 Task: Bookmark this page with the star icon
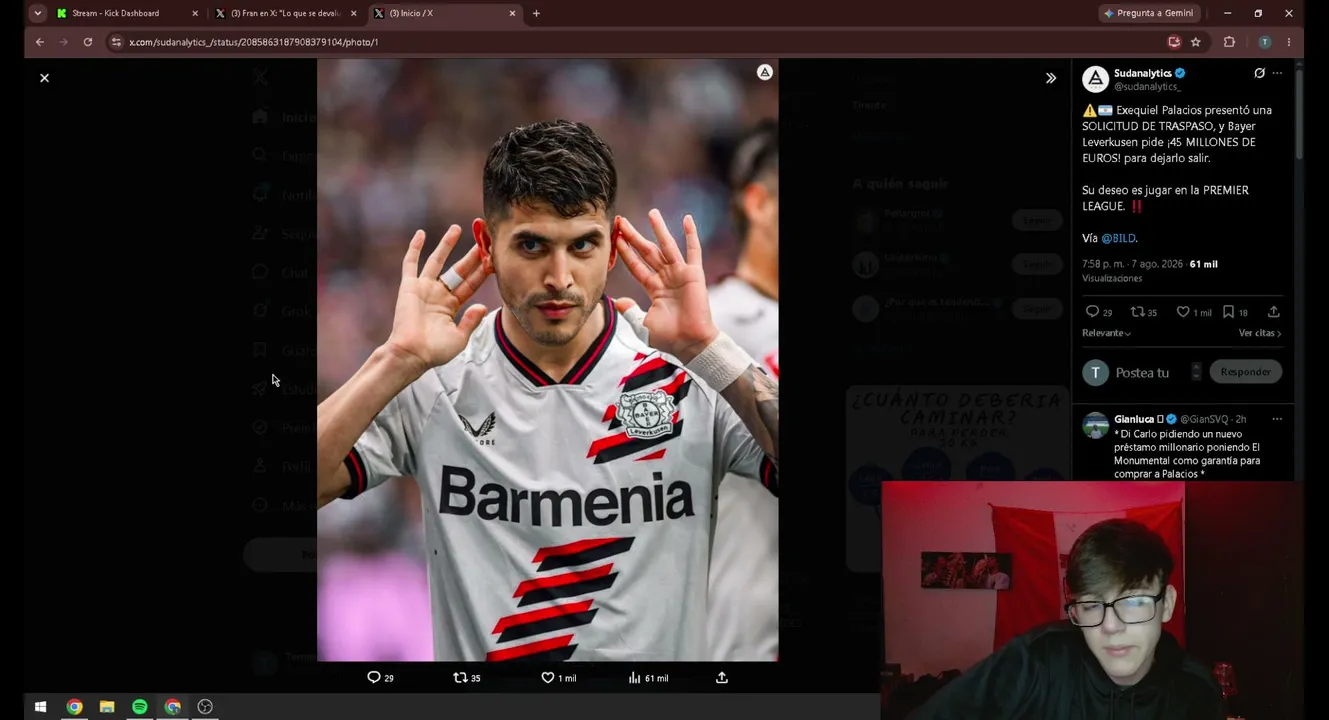click(1196, 42)
